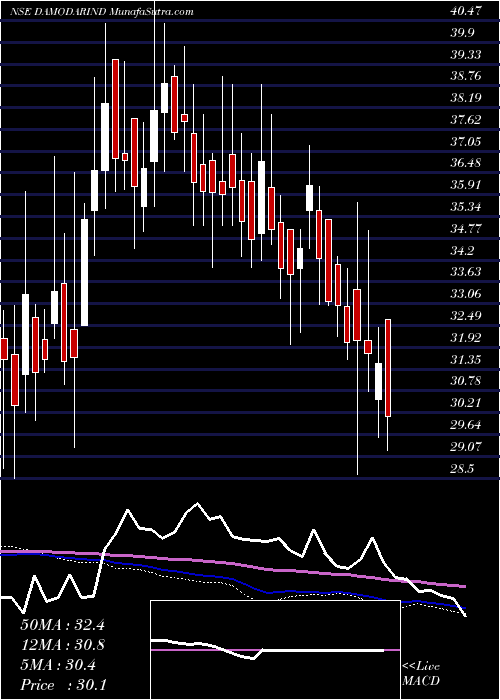Click the <<Live MACD label
The image size is (500, 700).
point(421,674)
